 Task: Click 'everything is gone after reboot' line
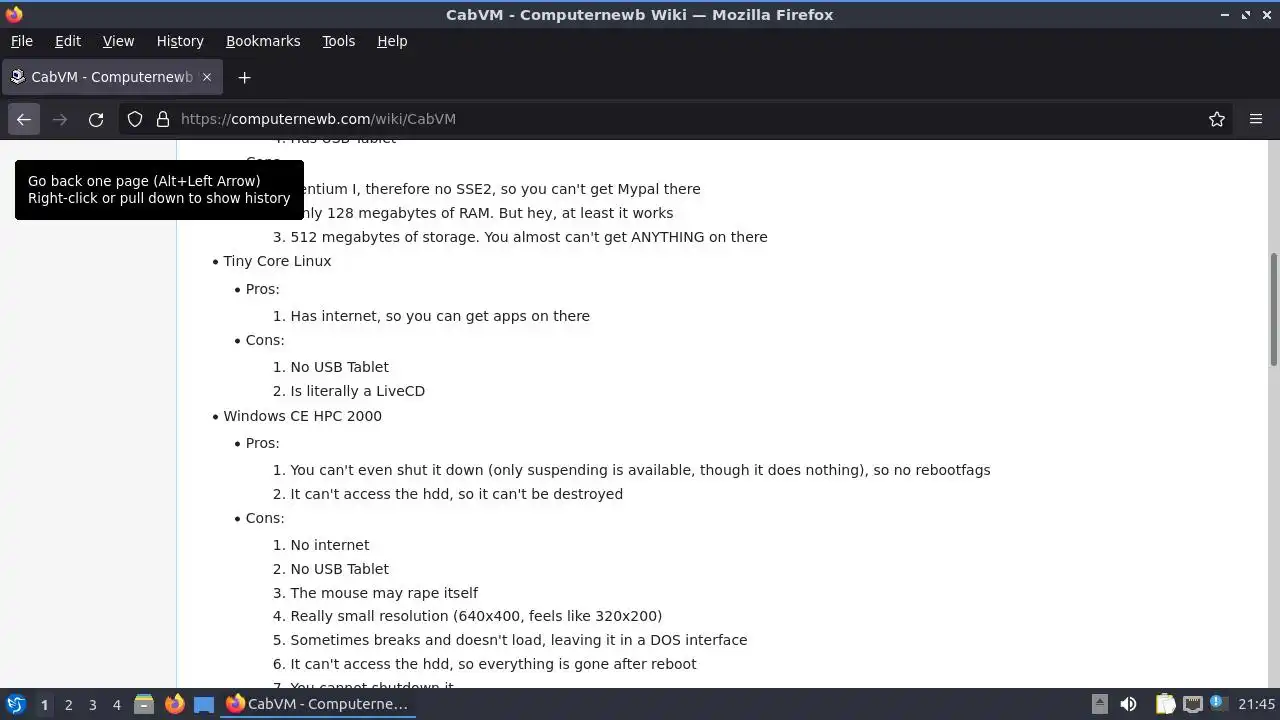coord(493,664)
